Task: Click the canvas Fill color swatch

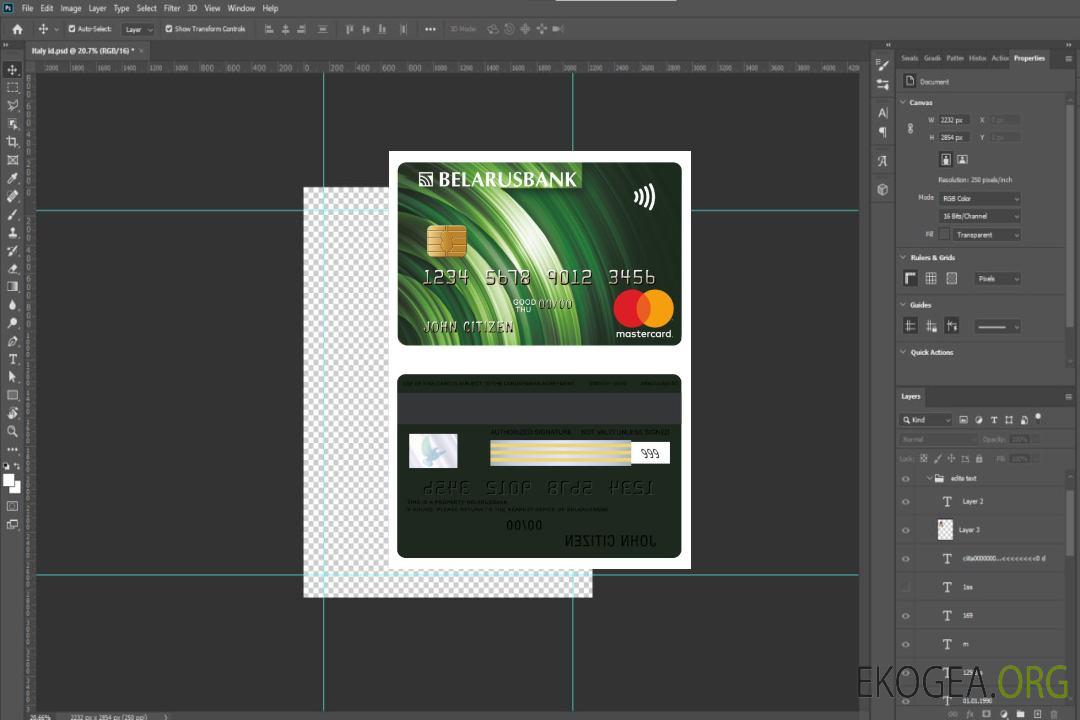Action: [944, 235]
